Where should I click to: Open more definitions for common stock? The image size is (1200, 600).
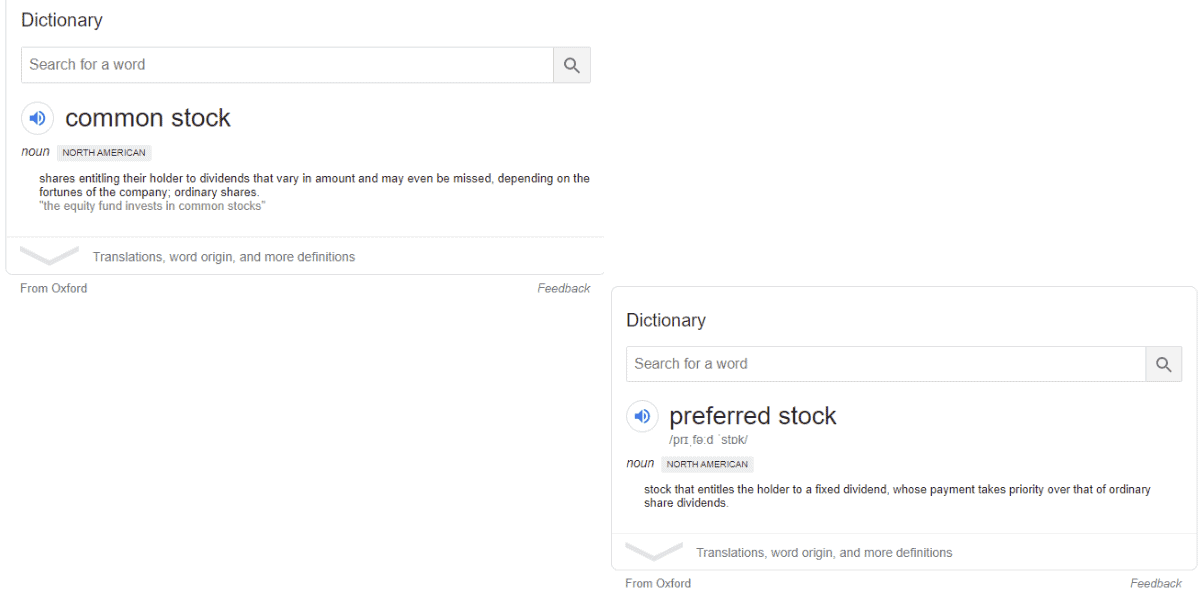[224, 257]
